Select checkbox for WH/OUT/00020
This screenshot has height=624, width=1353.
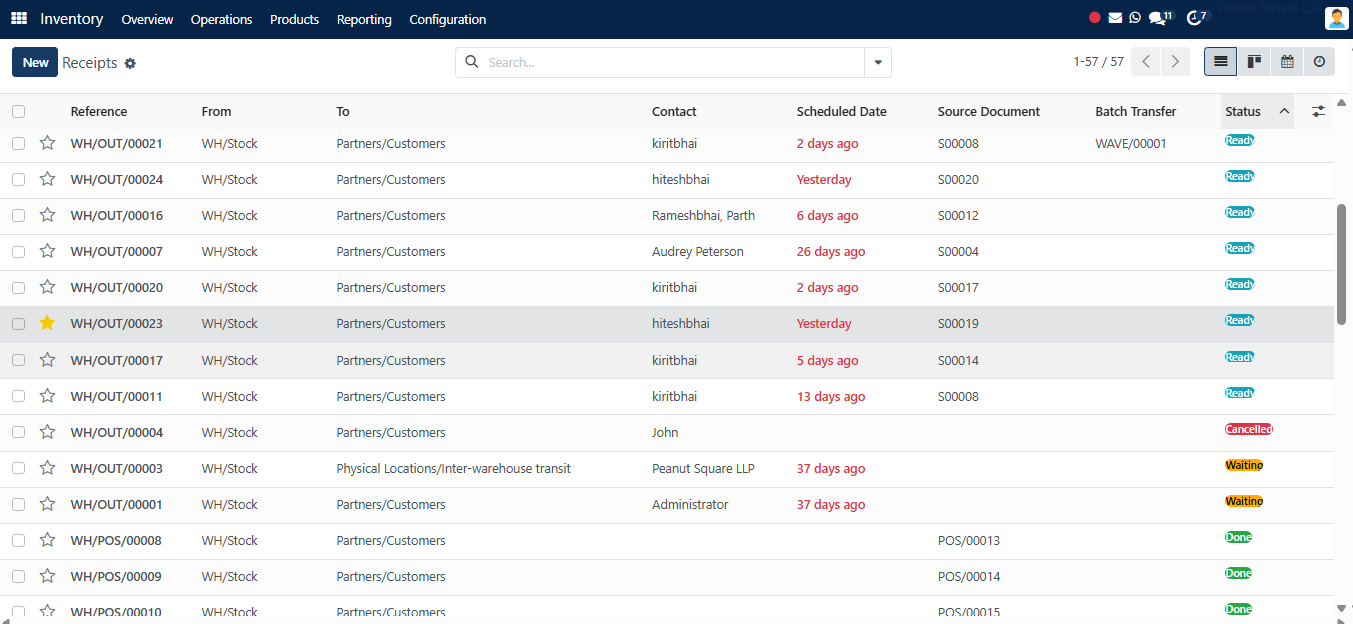click(x=18, y=288)
